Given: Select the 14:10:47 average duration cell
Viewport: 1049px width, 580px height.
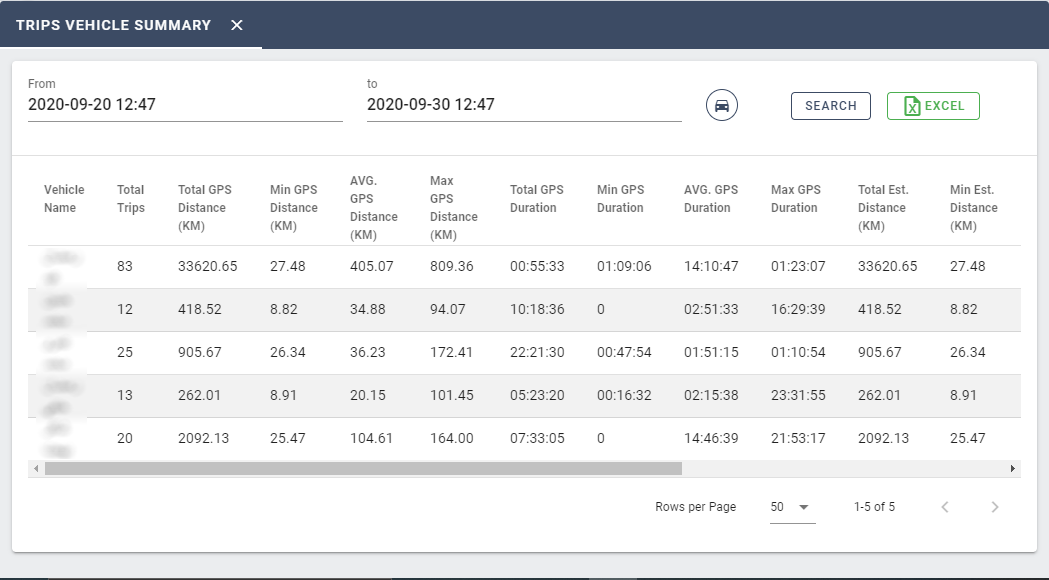Looking at the screenshot, I should click(x=711, y=266).
